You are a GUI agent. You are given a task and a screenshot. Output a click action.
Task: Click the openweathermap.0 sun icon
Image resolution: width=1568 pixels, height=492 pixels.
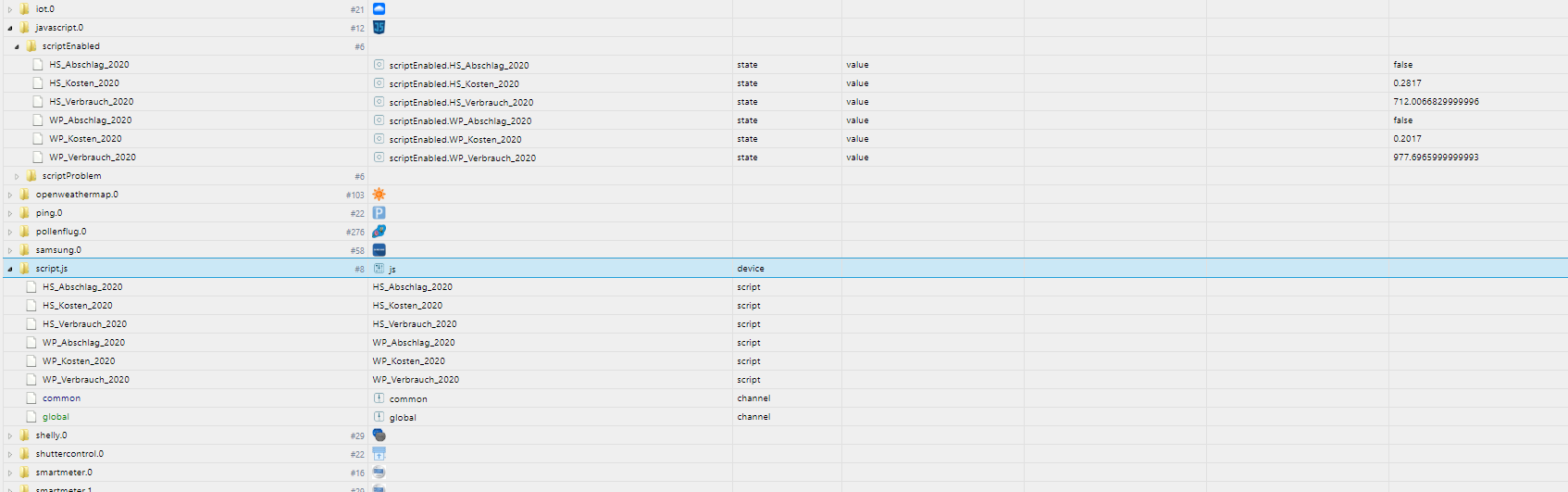tap(379, 194)
